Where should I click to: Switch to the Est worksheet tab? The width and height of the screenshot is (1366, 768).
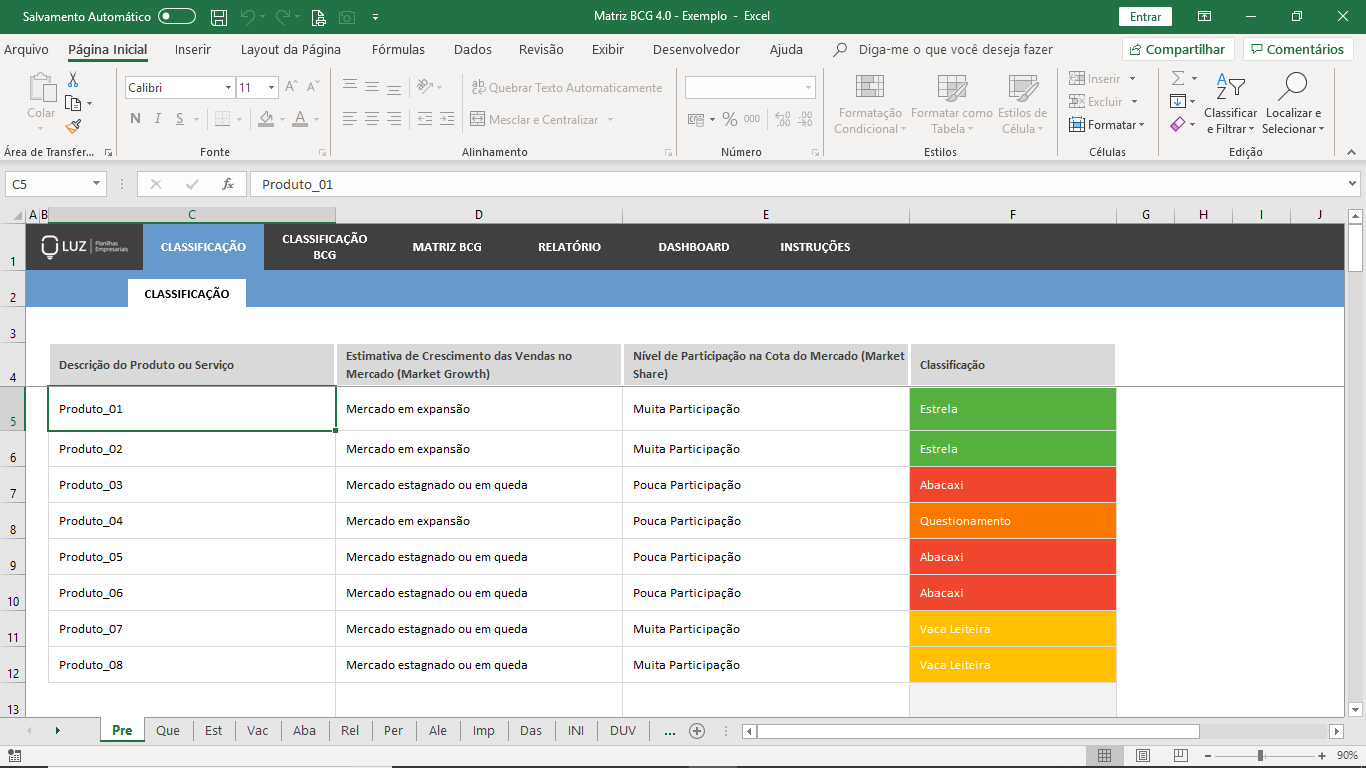click(x=214, y=731)
